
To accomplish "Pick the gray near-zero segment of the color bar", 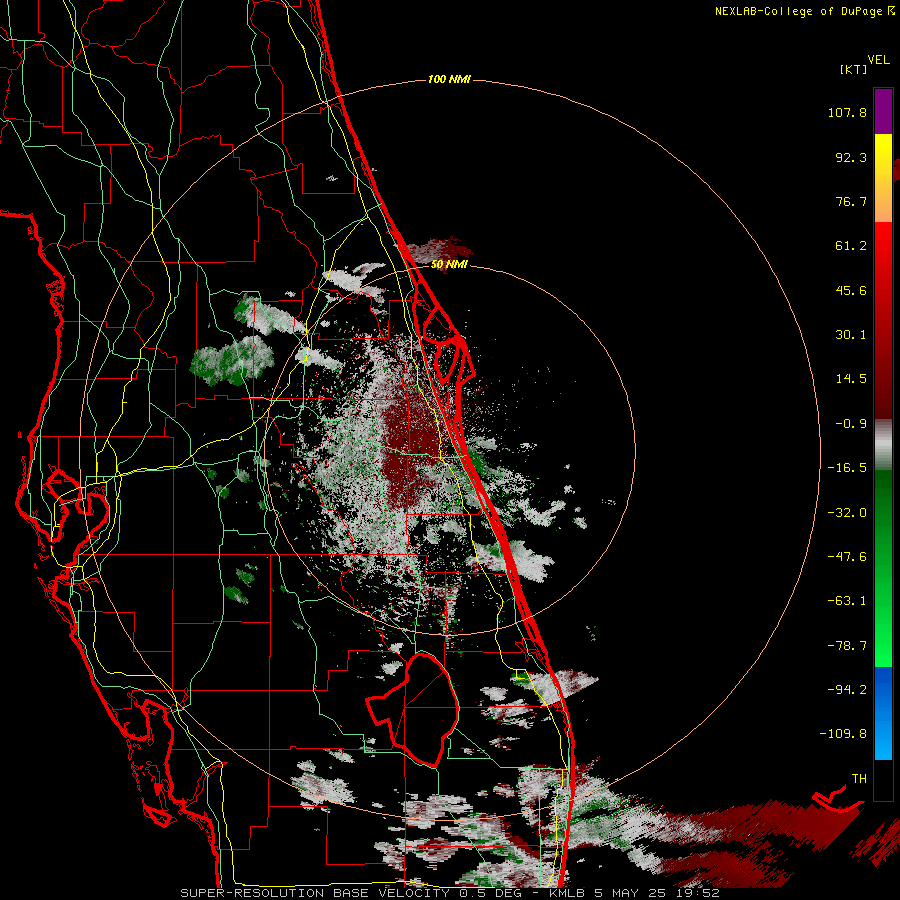I will pos(883,445).
